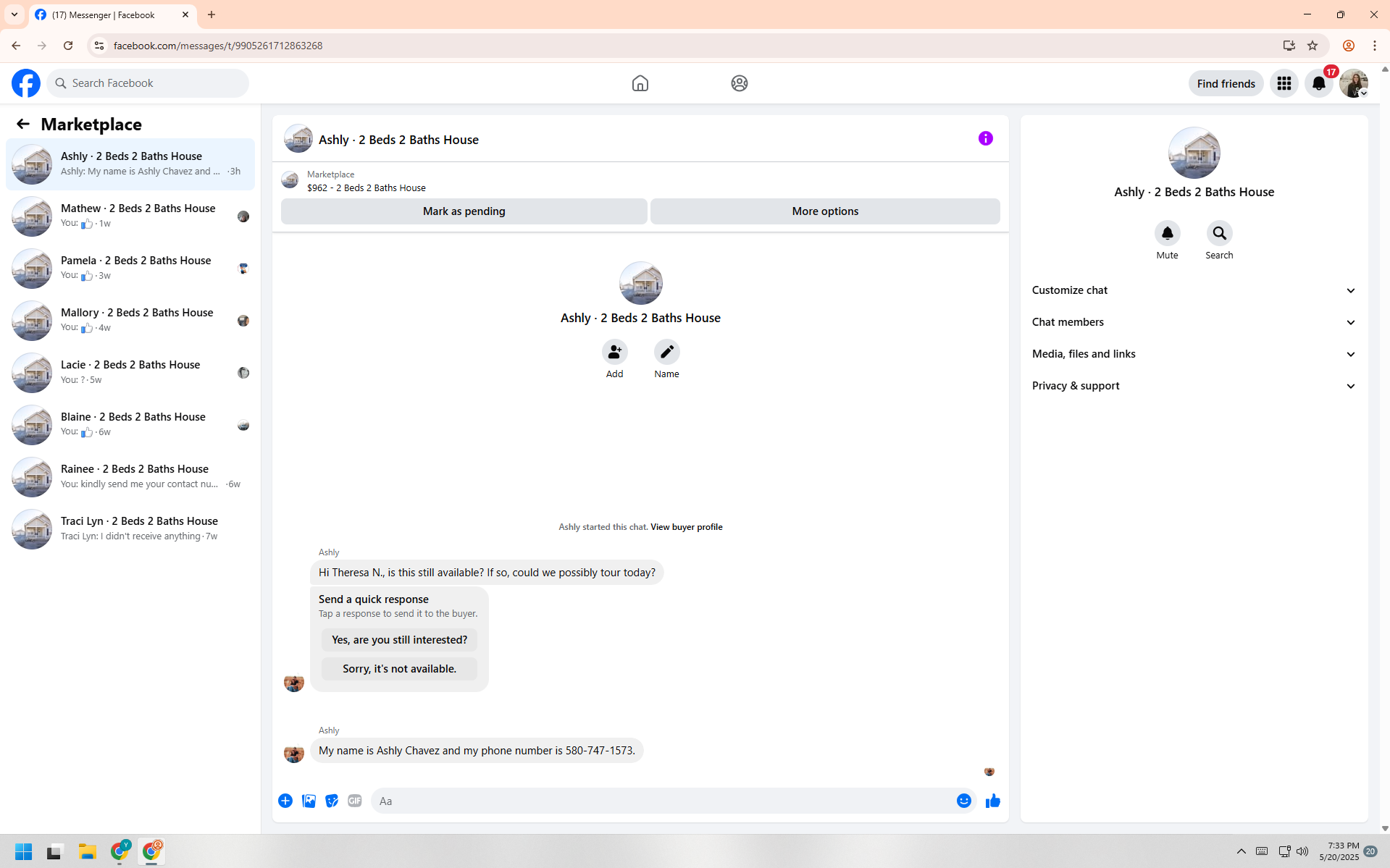This screenshot has width=1390, height=868.
Task: Click More options button
Action: click(825, 211)
